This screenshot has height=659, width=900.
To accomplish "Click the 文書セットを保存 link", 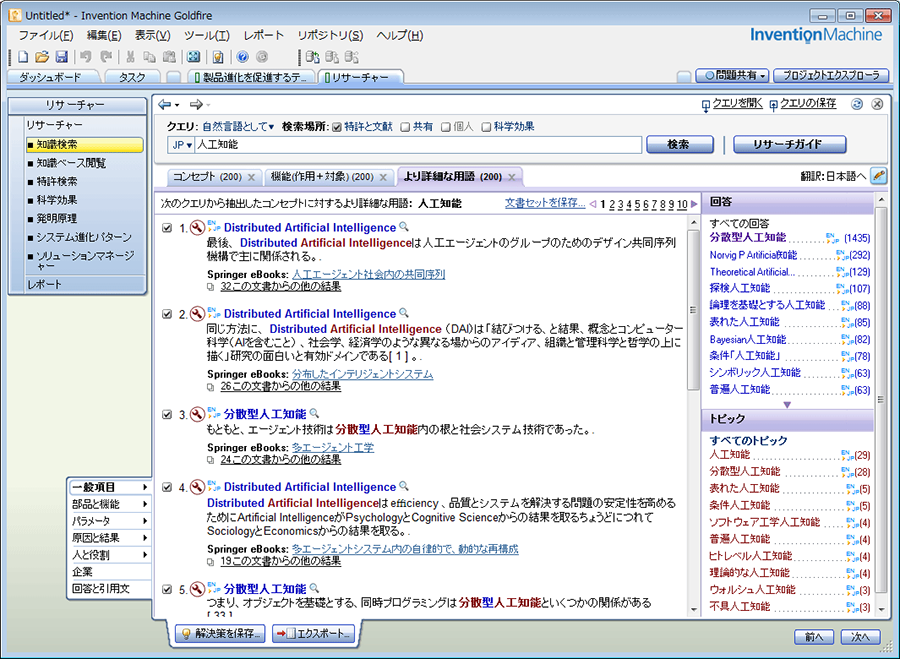I will tap(545, 203).
